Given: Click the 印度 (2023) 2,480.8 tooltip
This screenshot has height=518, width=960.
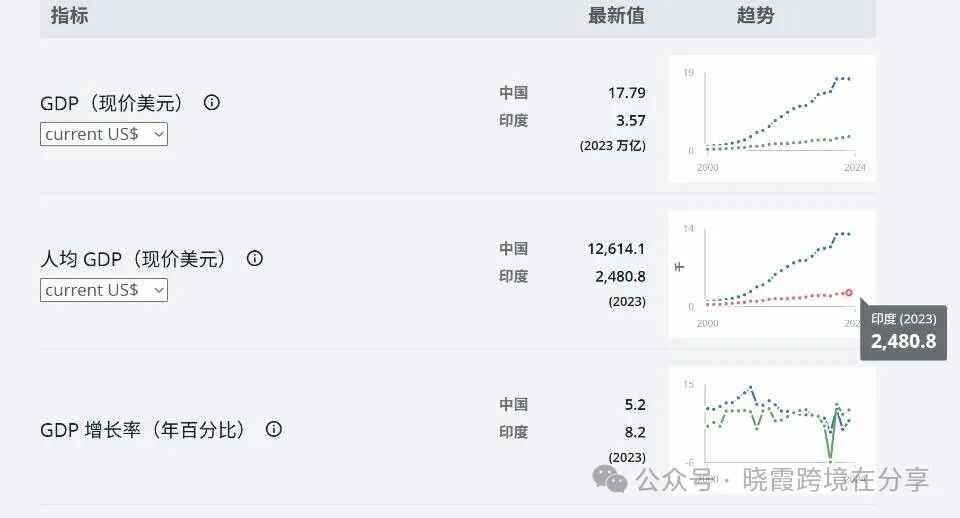Looking at the screenshot, I should 903,332.
